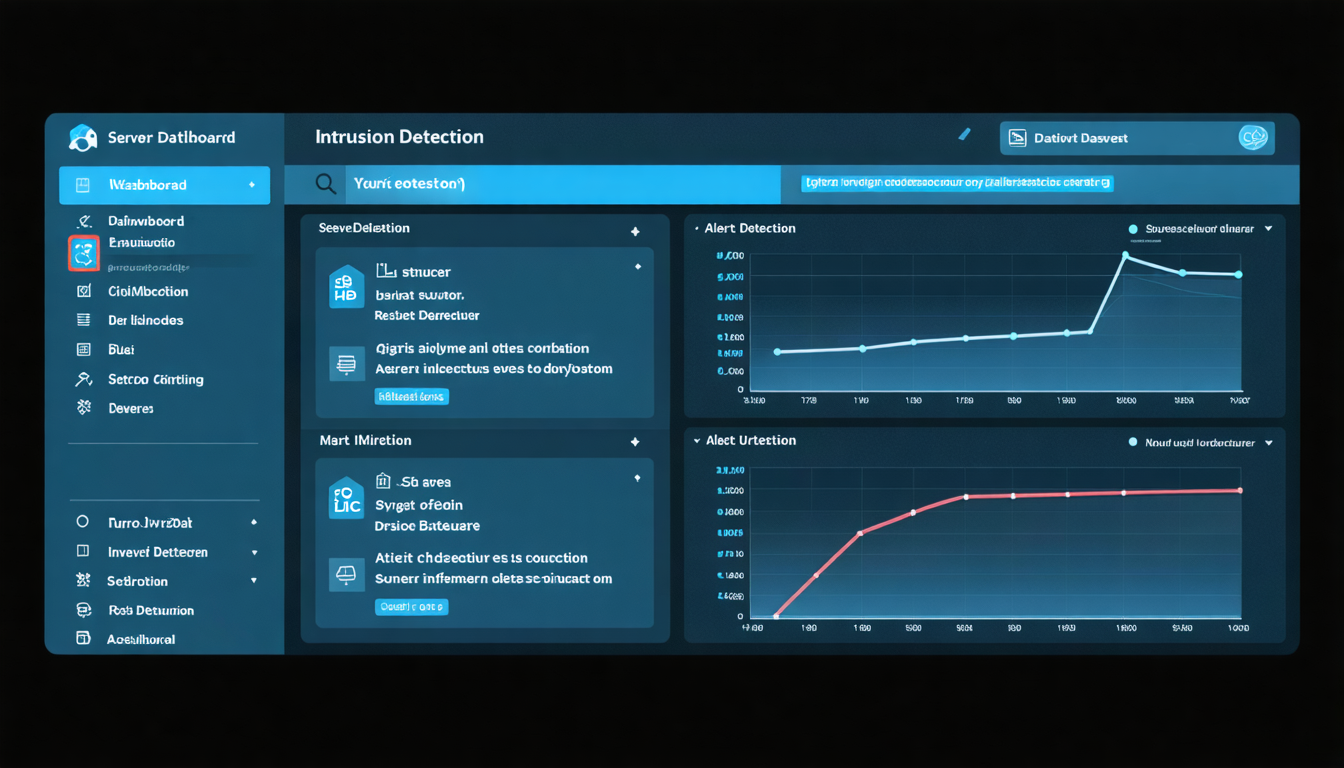Select the Washbnborad sidebar item
This screenshot has width=1344, height=768.
pos(165,185)
